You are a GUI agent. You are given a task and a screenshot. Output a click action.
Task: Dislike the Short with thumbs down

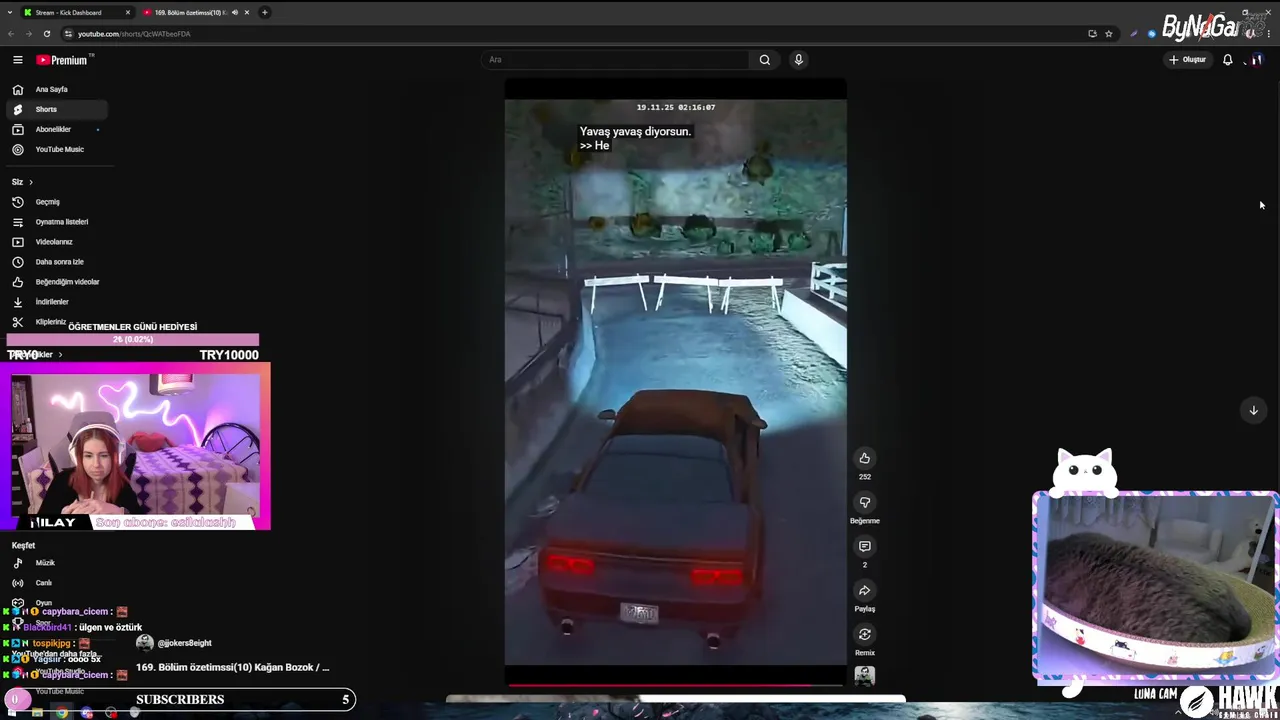pyautogui.click(x=865, y=502)
